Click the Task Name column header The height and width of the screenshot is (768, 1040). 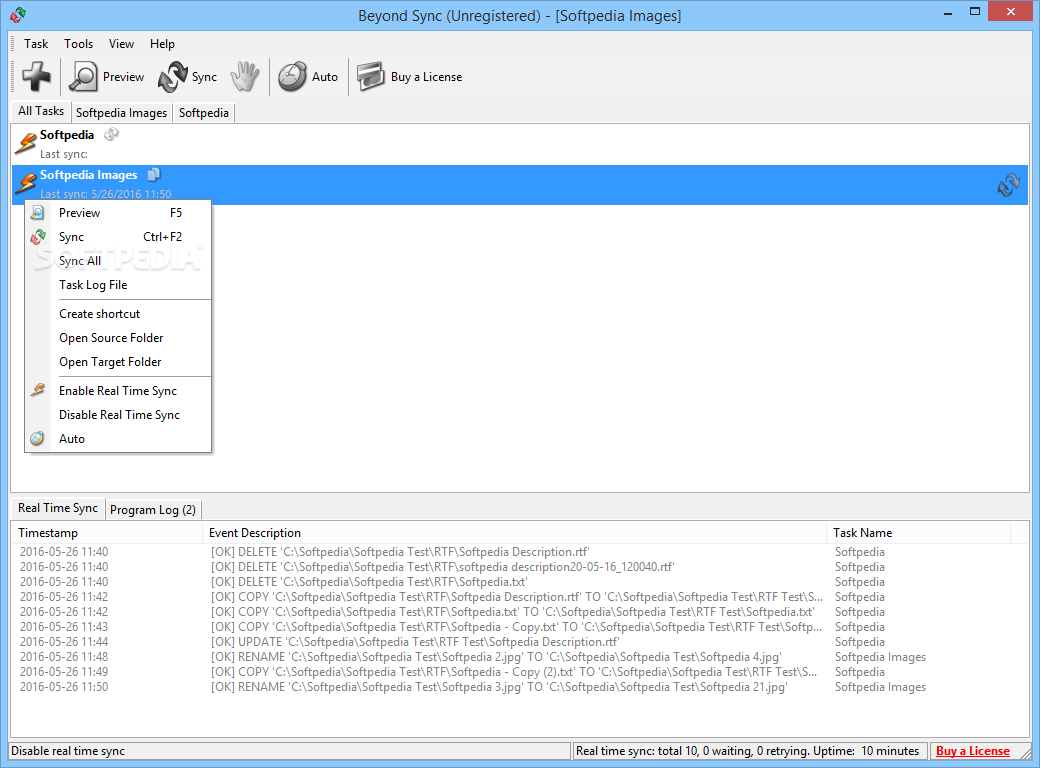(918, 533)
